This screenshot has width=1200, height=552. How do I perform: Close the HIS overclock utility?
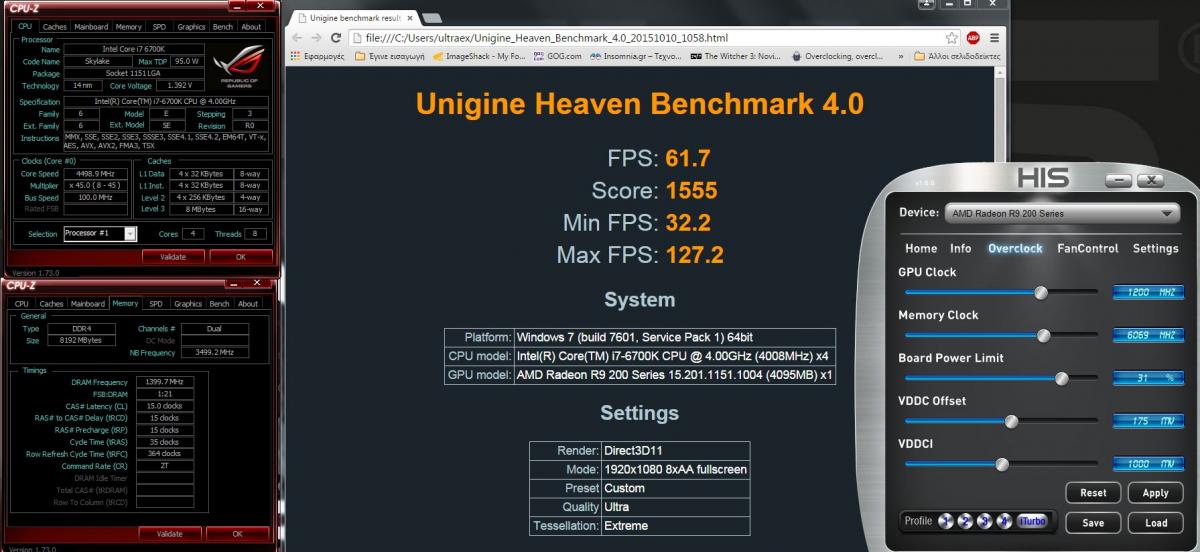coord(1150,181)
